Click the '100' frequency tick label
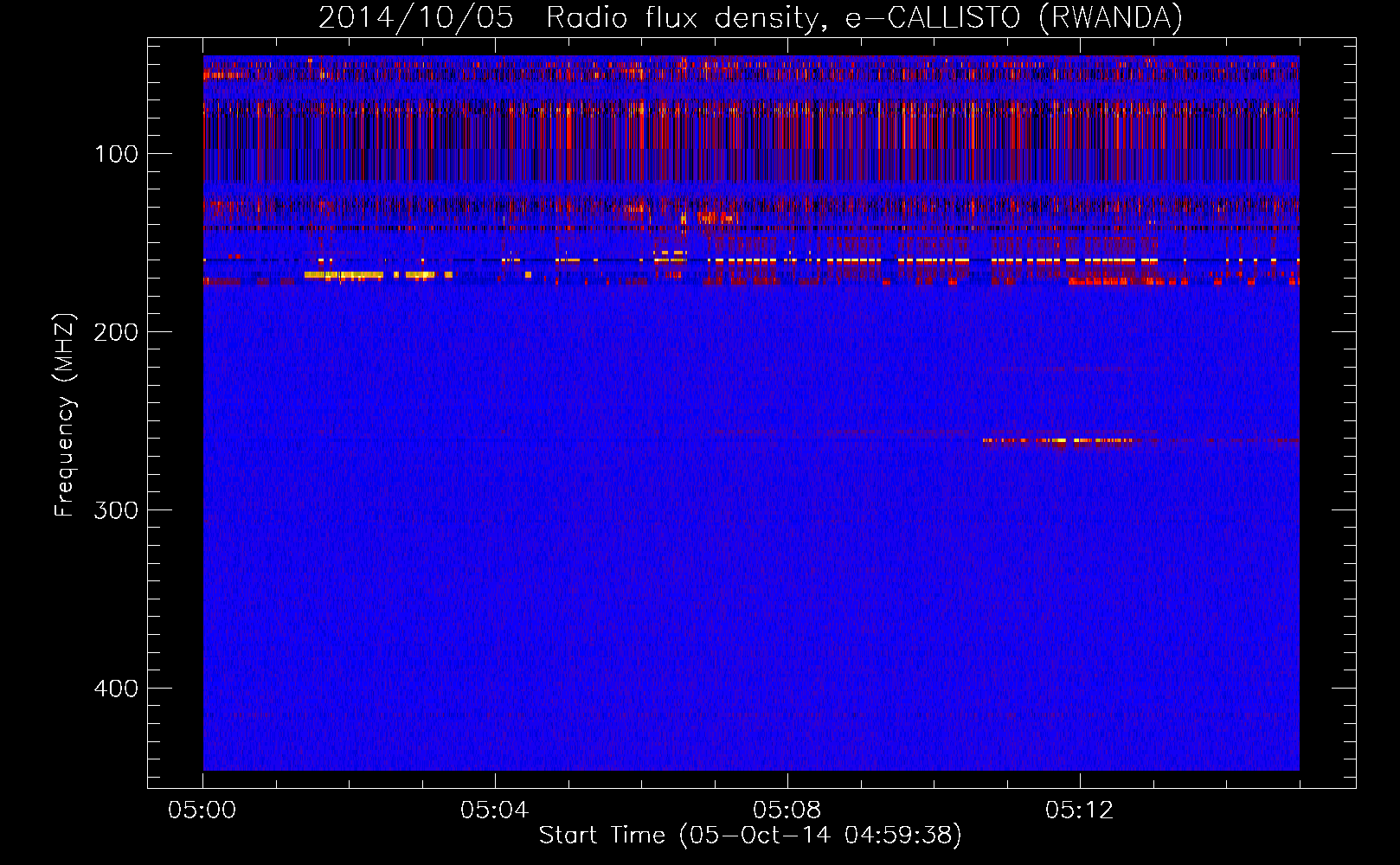This screenshot has width=1400, height=865. coord(117,154)
